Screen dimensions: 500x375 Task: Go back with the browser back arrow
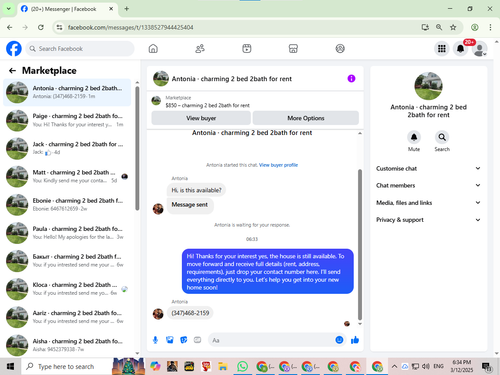10,27
